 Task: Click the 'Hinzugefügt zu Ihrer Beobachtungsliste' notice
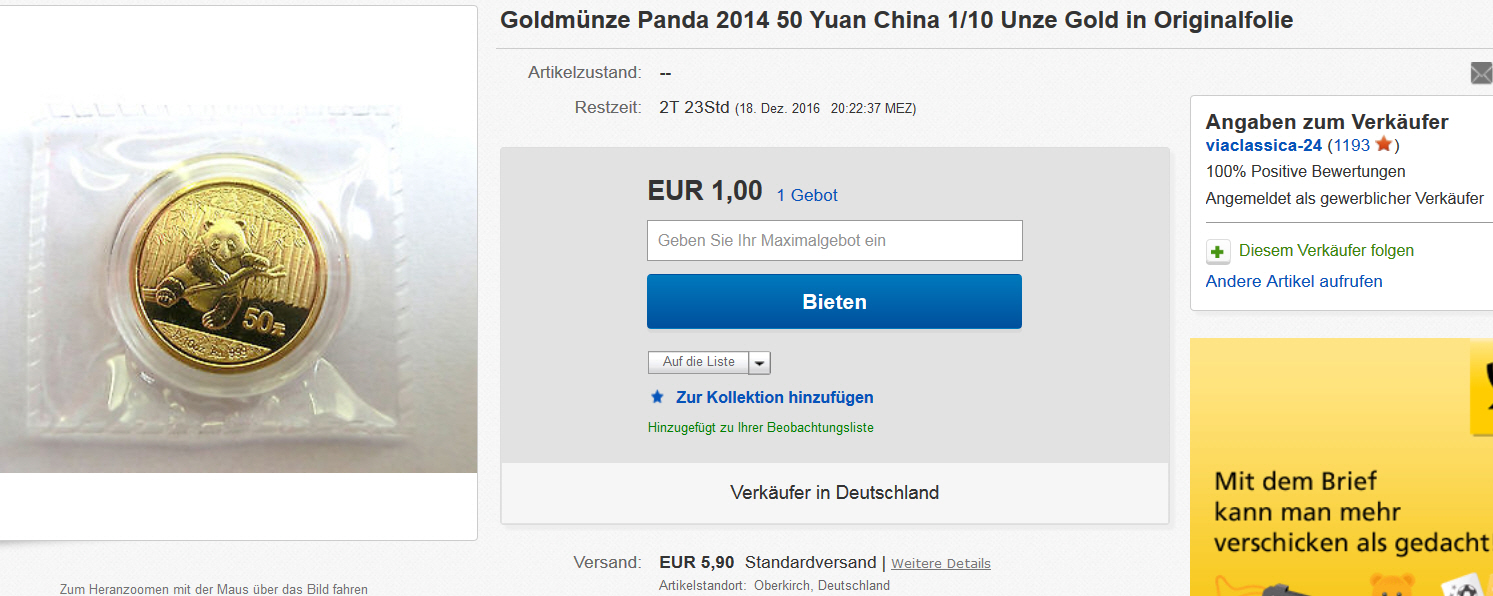click(761, 428)
